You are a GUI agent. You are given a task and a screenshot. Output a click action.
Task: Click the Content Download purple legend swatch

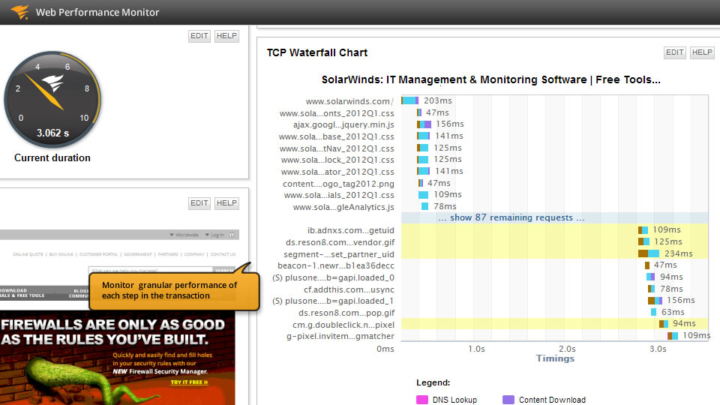[x=508, y=400]
